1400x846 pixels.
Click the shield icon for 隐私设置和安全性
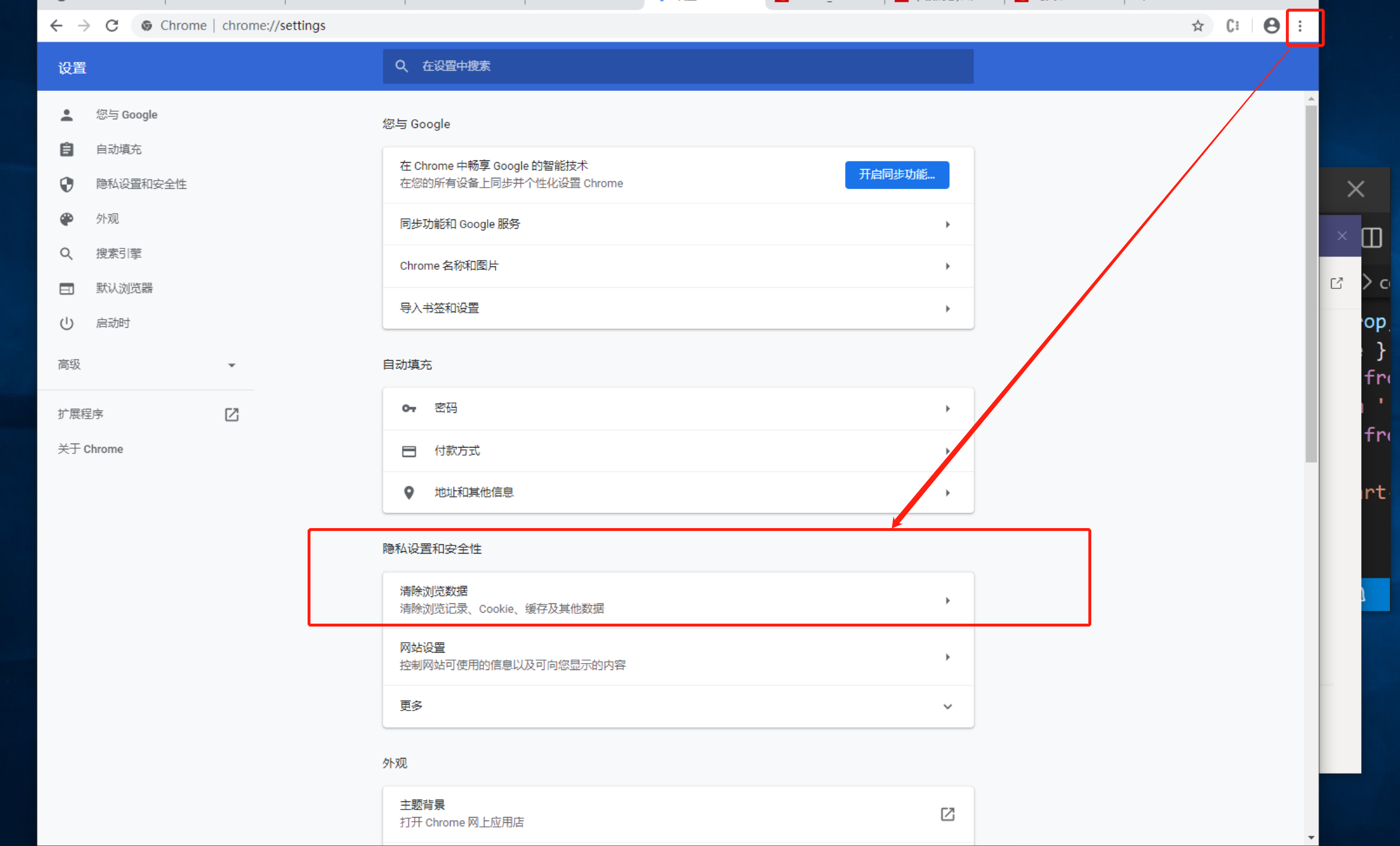67,184
